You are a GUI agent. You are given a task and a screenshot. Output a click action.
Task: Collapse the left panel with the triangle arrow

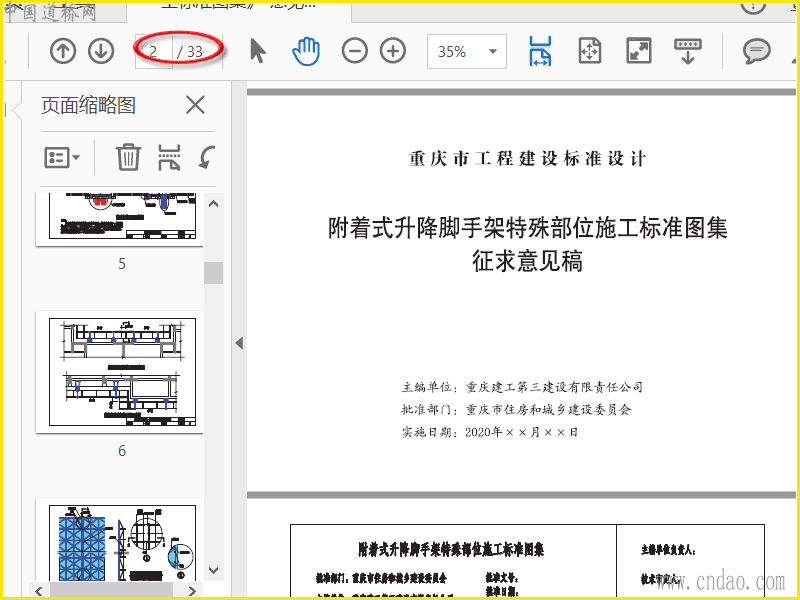[x=239, y=343]
